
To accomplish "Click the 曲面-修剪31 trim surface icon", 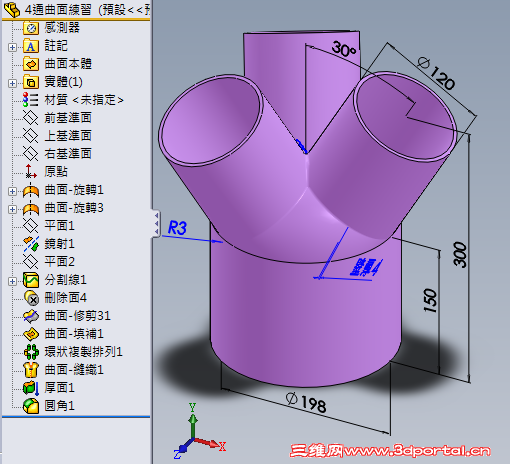I will coord(31,316).
